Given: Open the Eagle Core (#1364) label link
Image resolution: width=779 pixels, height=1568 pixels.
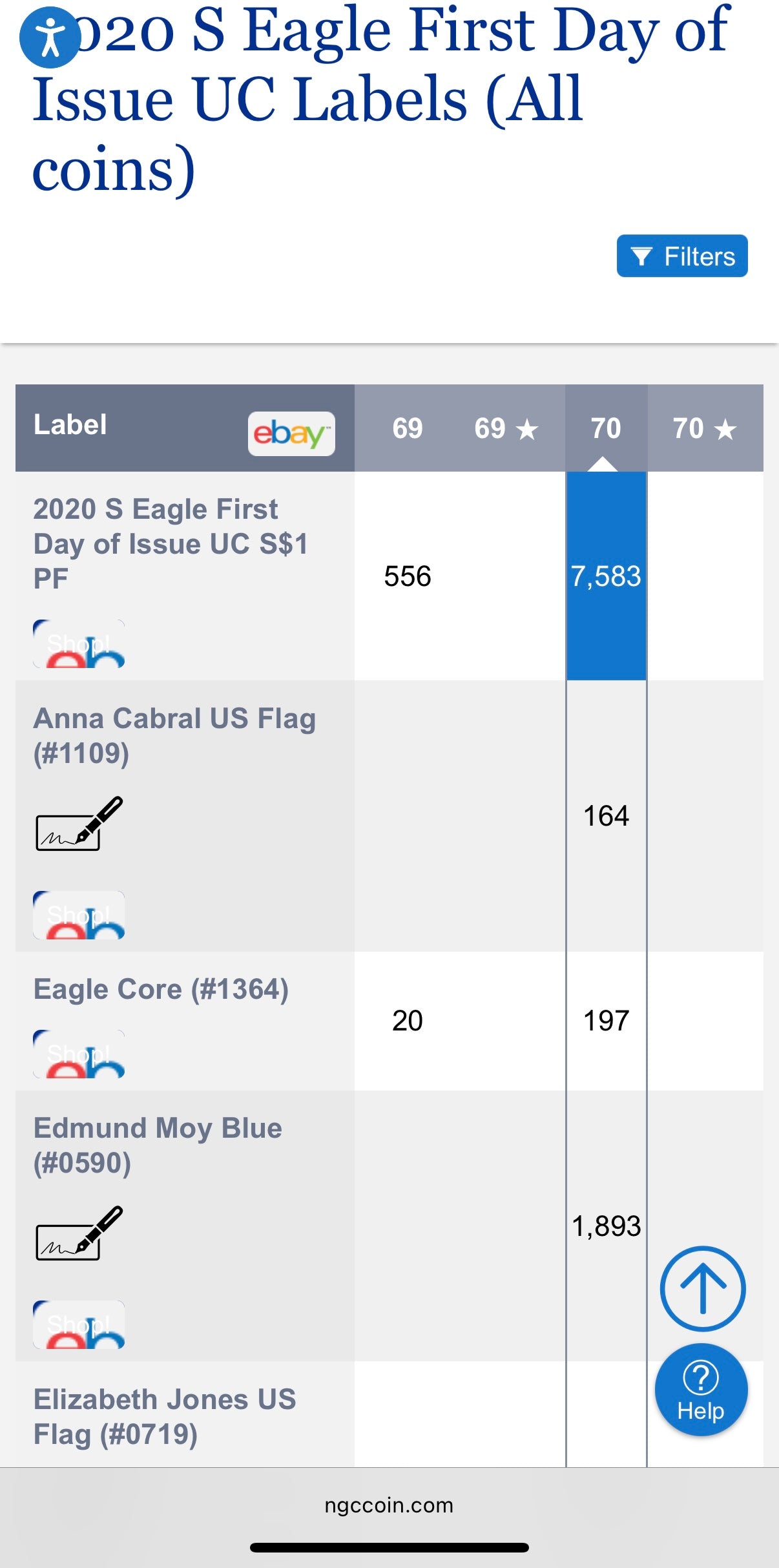Looking at the screenshot, I should 161,989.
